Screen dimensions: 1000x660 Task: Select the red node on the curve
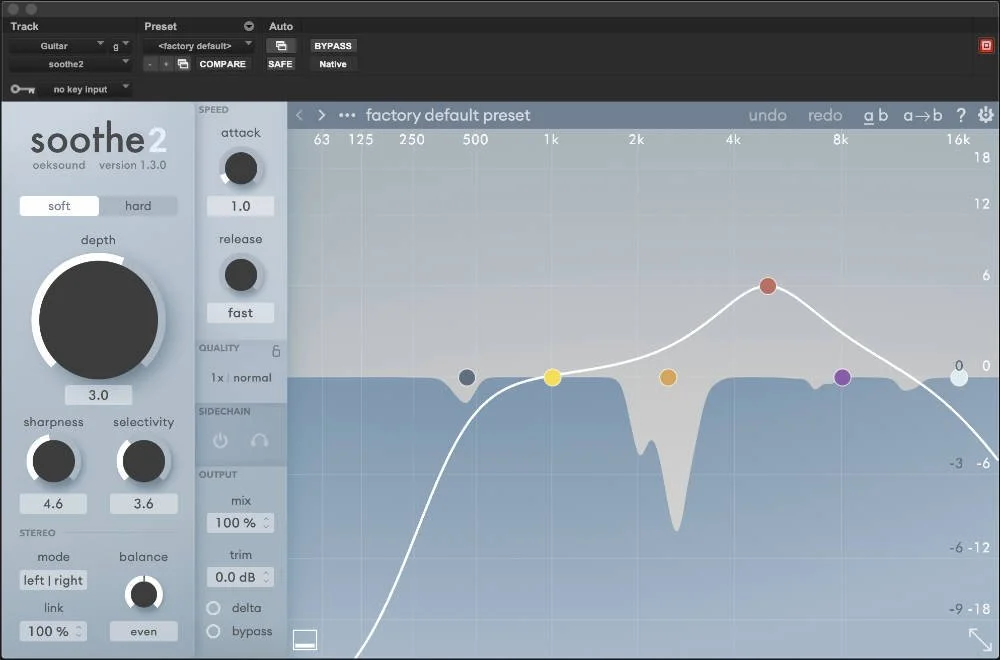click(x=767, y=286)
